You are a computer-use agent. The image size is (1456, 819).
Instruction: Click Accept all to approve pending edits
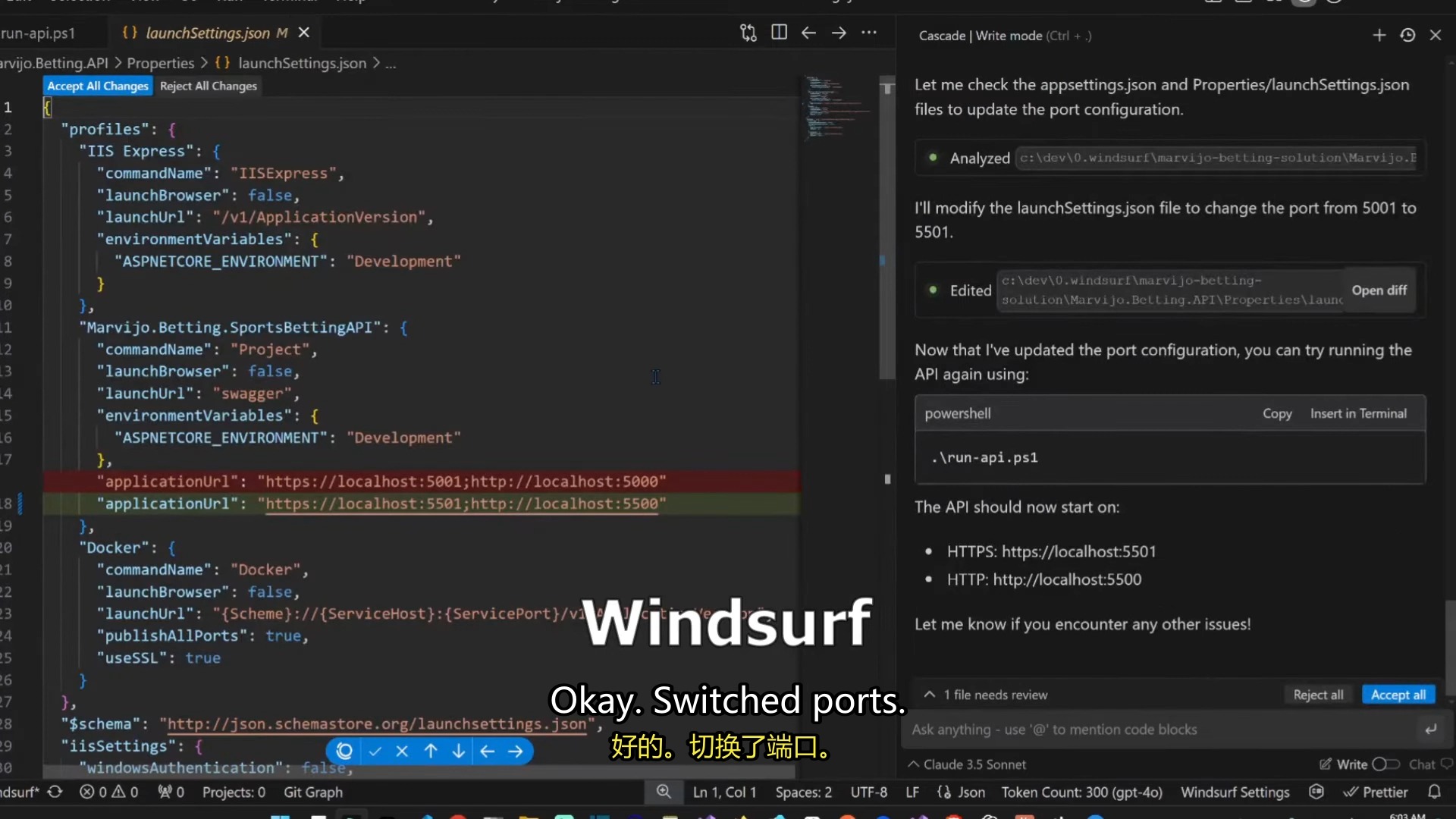point(1398,694)
